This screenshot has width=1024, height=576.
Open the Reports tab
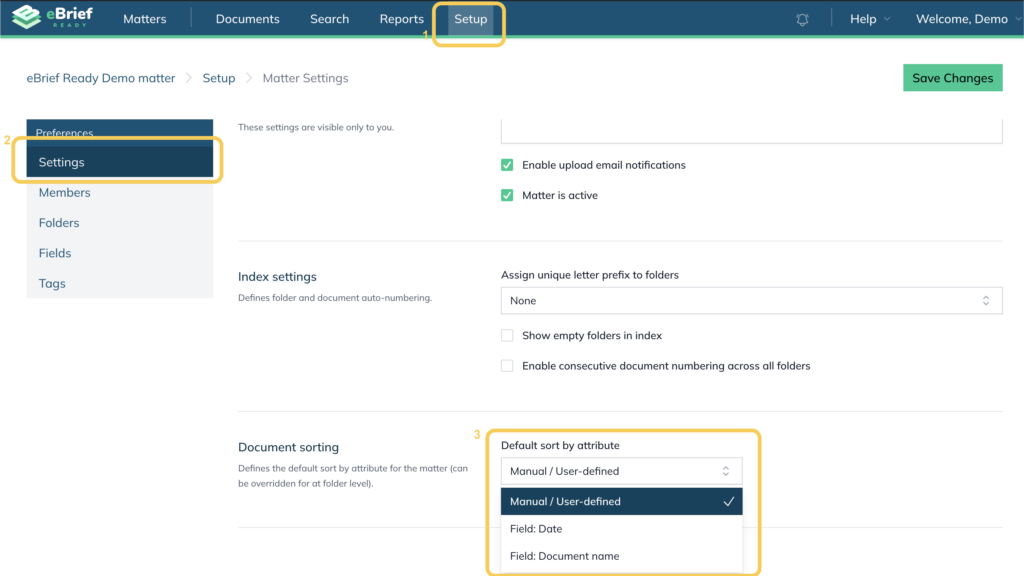click(x=401, y=19)
